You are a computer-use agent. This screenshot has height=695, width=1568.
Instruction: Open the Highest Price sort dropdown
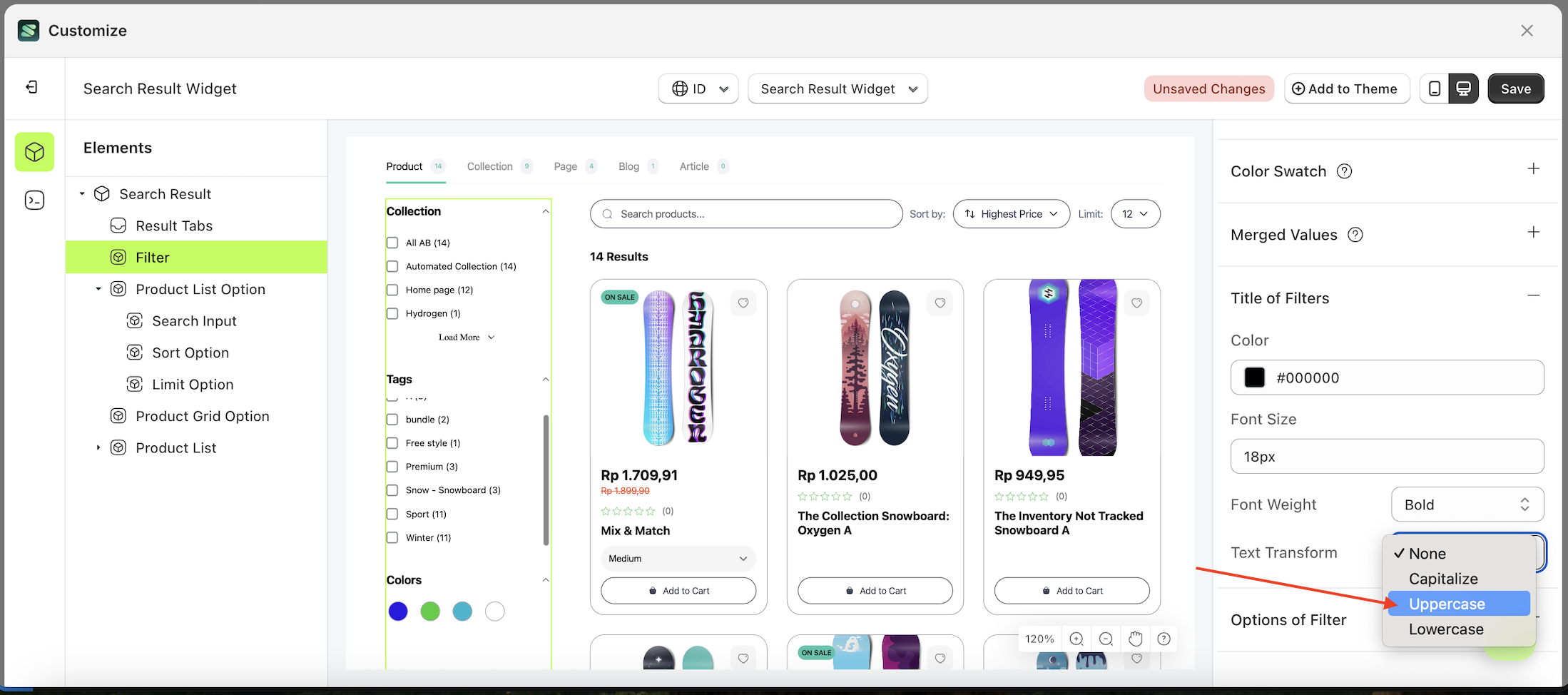[x=1011, y=213]
